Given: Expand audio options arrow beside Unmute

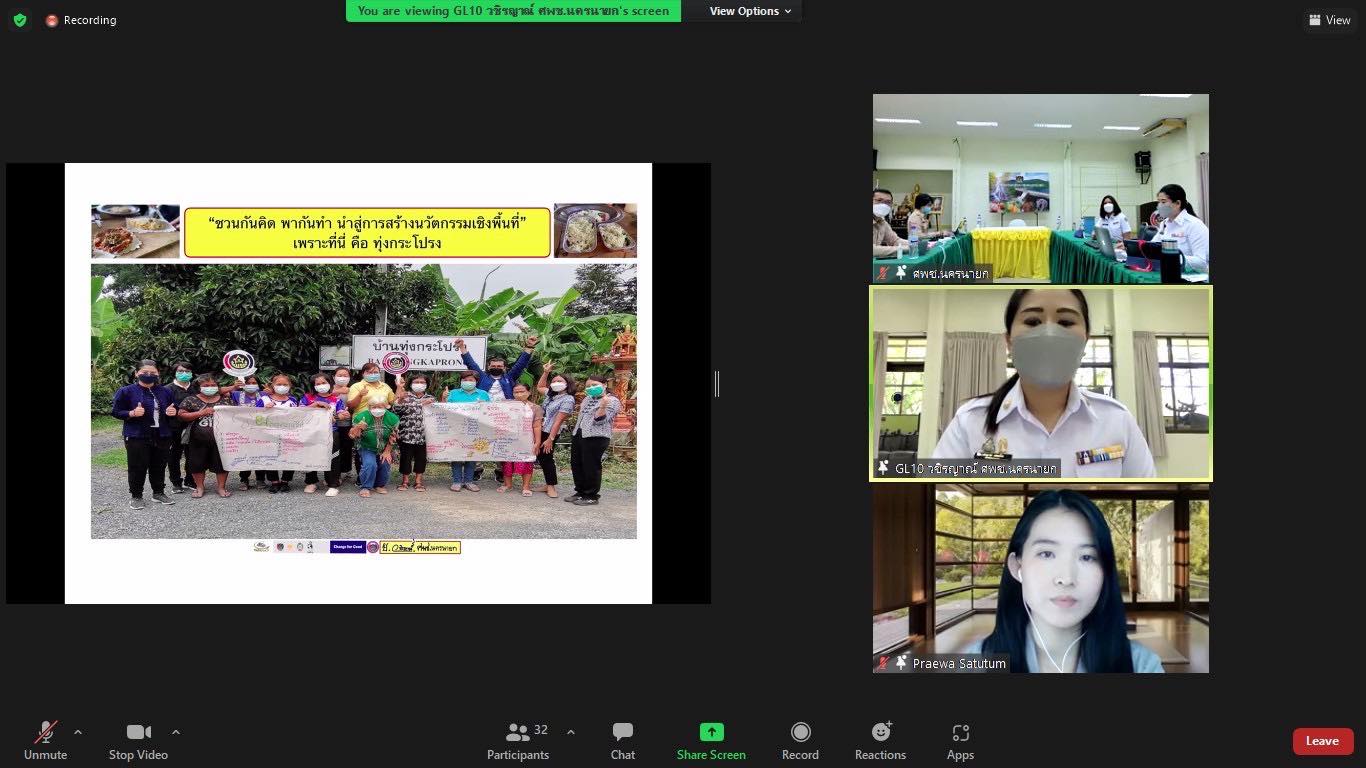Looking at the screenshot, I should tap(78, 732).
